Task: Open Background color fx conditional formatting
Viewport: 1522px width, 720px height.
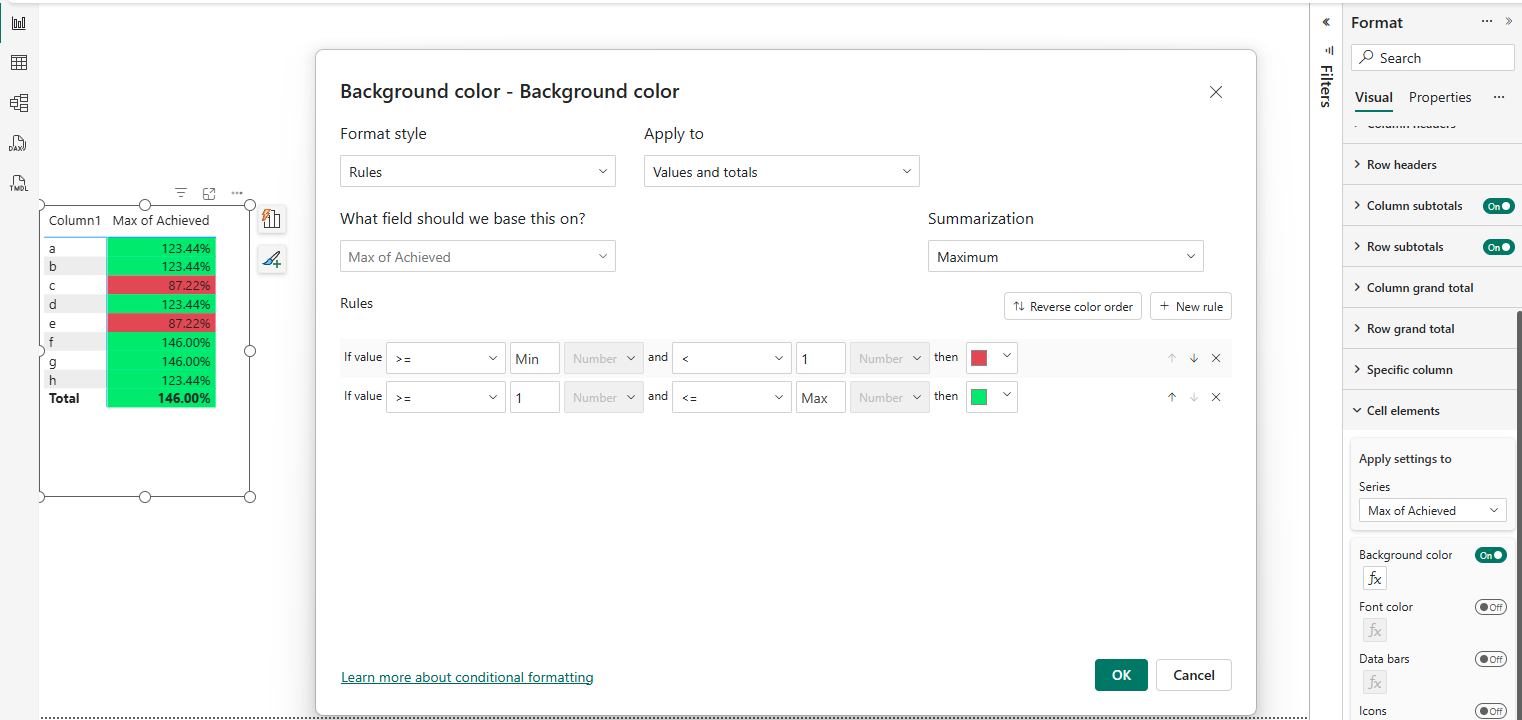Action: coord(1375,578)
